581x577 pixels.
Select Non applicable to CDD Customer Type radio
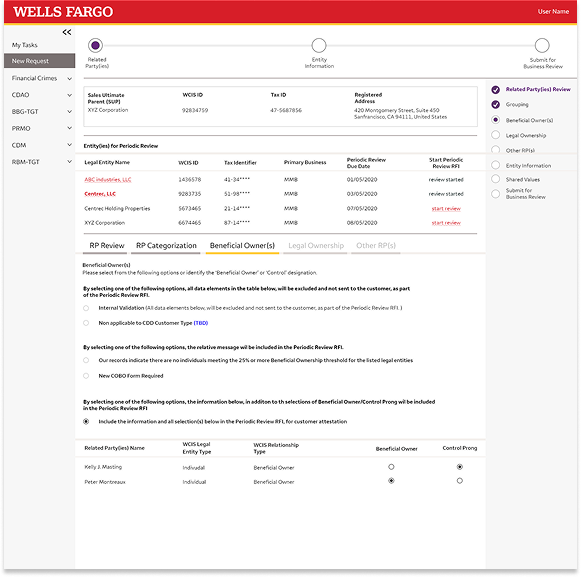[x=86, y=323]
